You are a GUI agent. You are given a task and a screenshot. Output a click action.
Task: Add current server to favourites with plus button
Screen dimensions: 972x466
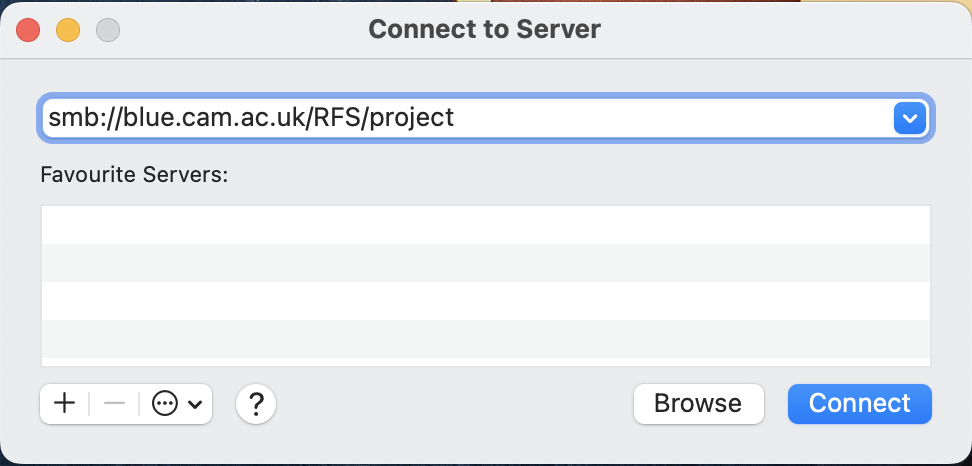coord(65,404)
